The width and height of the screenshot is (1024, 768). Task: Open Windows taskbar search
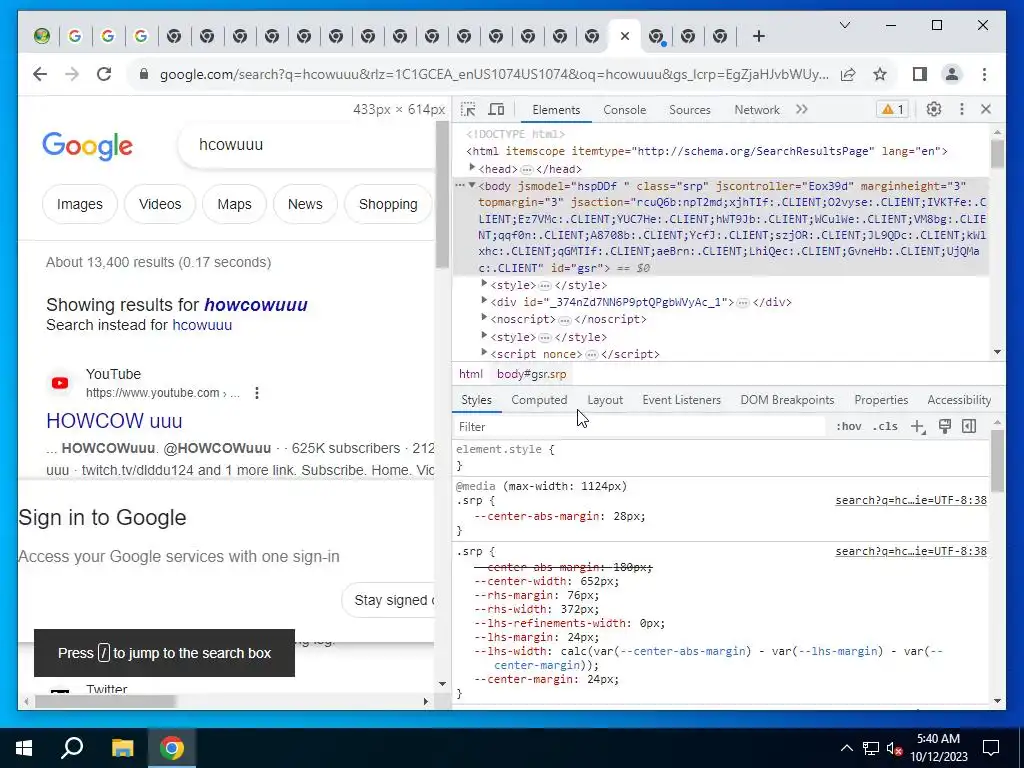72,748
